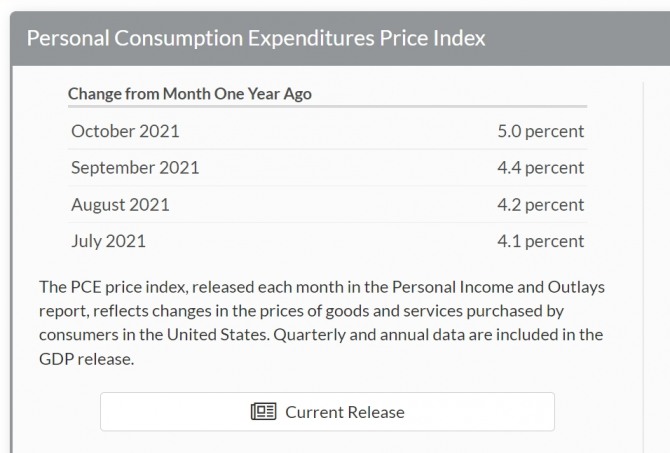The width and height of the screenshot is (670, 453).
Task: Click the September 2021 row label
Action: [x=135, y=168]
